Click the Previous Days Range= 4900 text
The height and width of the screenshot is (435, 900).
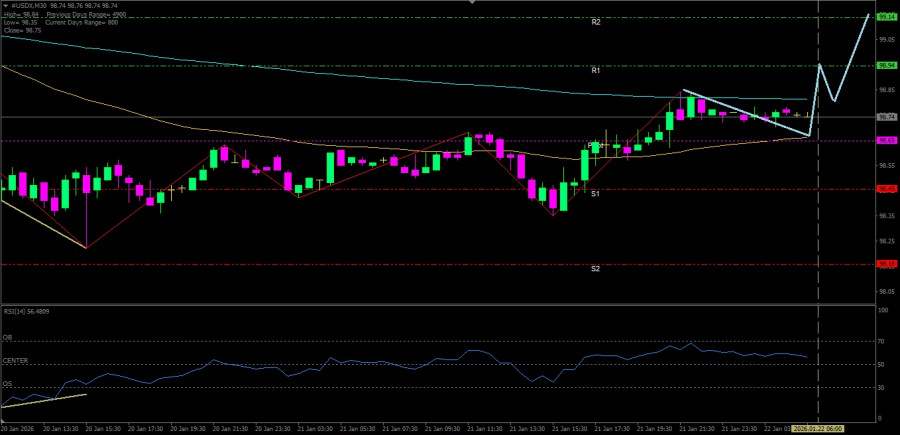pyautogui.click(x=86, y=14)
